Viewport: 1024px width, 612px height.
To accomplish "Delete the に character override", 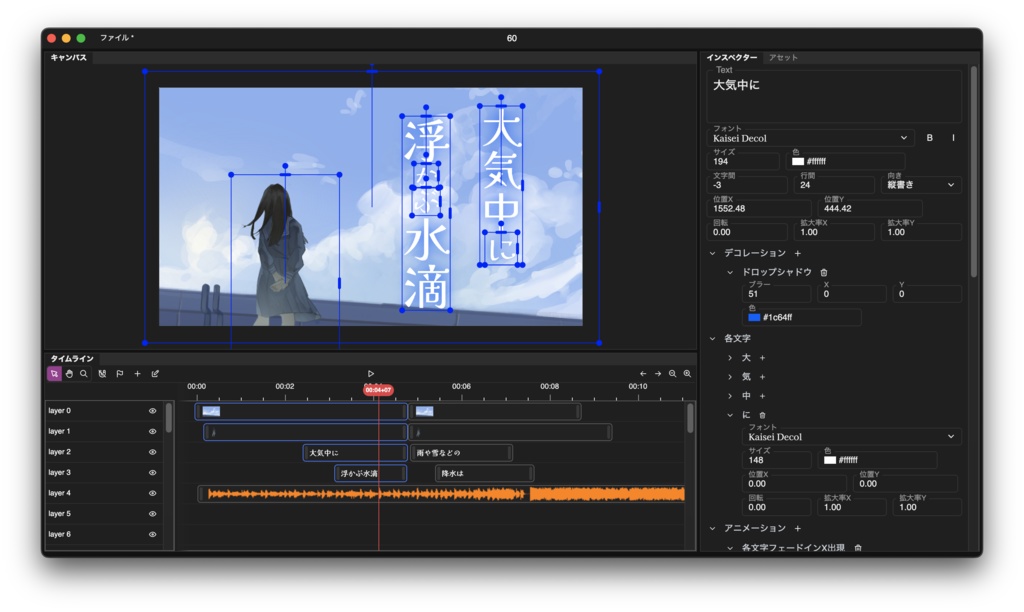I will [x=762, y=415].
